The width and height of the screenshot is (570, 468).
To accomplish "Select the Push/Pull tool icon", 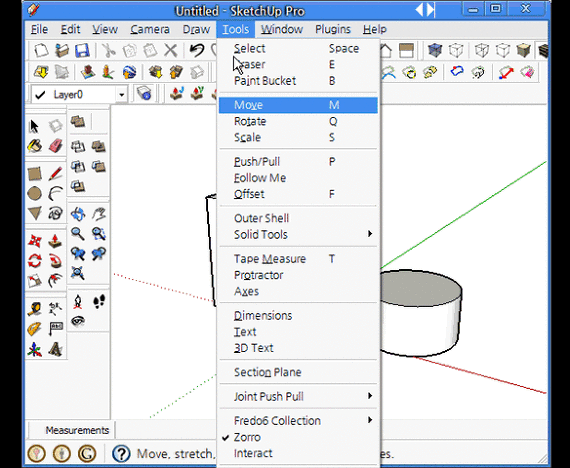I will pyautogui.click(x=56, y=241).
